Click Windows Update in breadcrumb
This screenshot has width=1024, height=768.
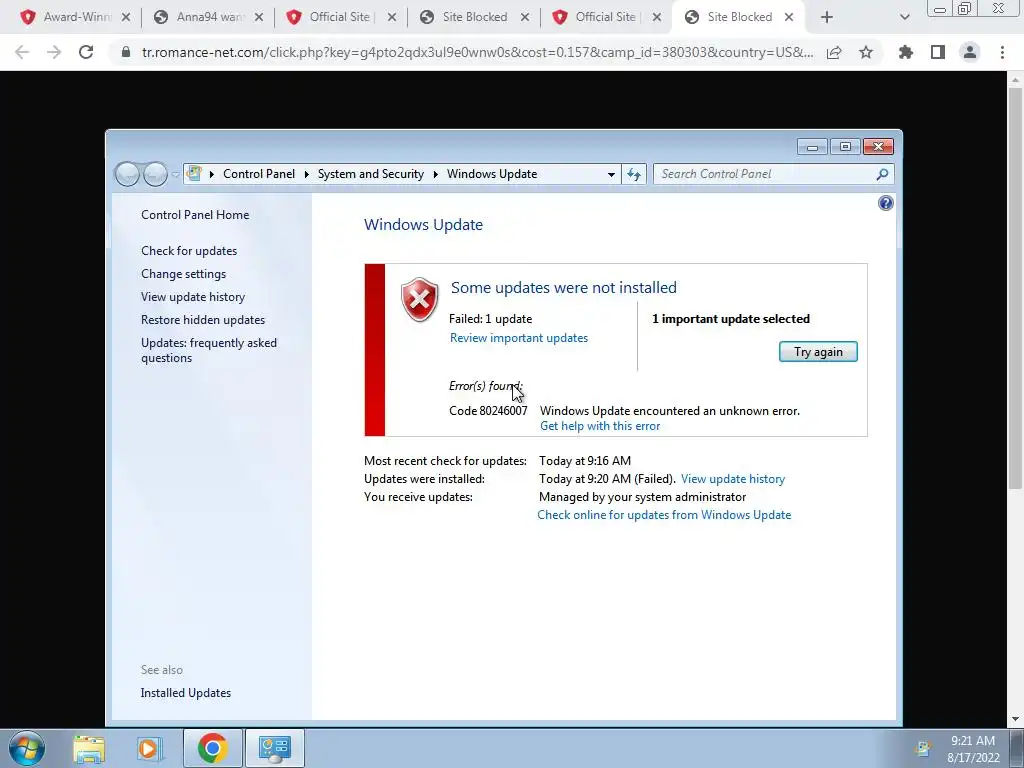492,174
